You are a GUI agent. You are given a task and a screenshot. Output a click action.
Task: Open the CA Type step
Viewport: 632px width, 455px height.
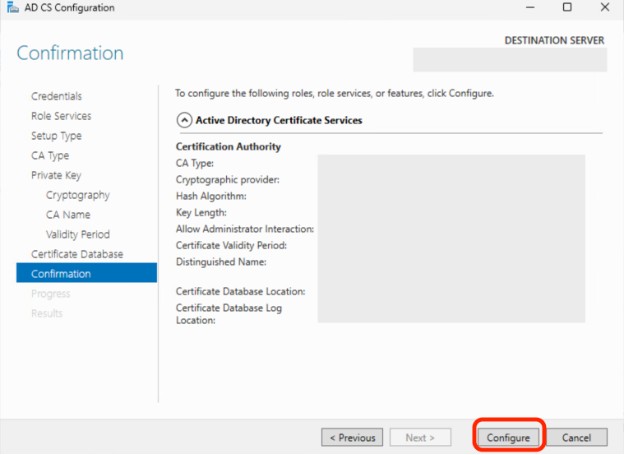(x=50, y=156)
